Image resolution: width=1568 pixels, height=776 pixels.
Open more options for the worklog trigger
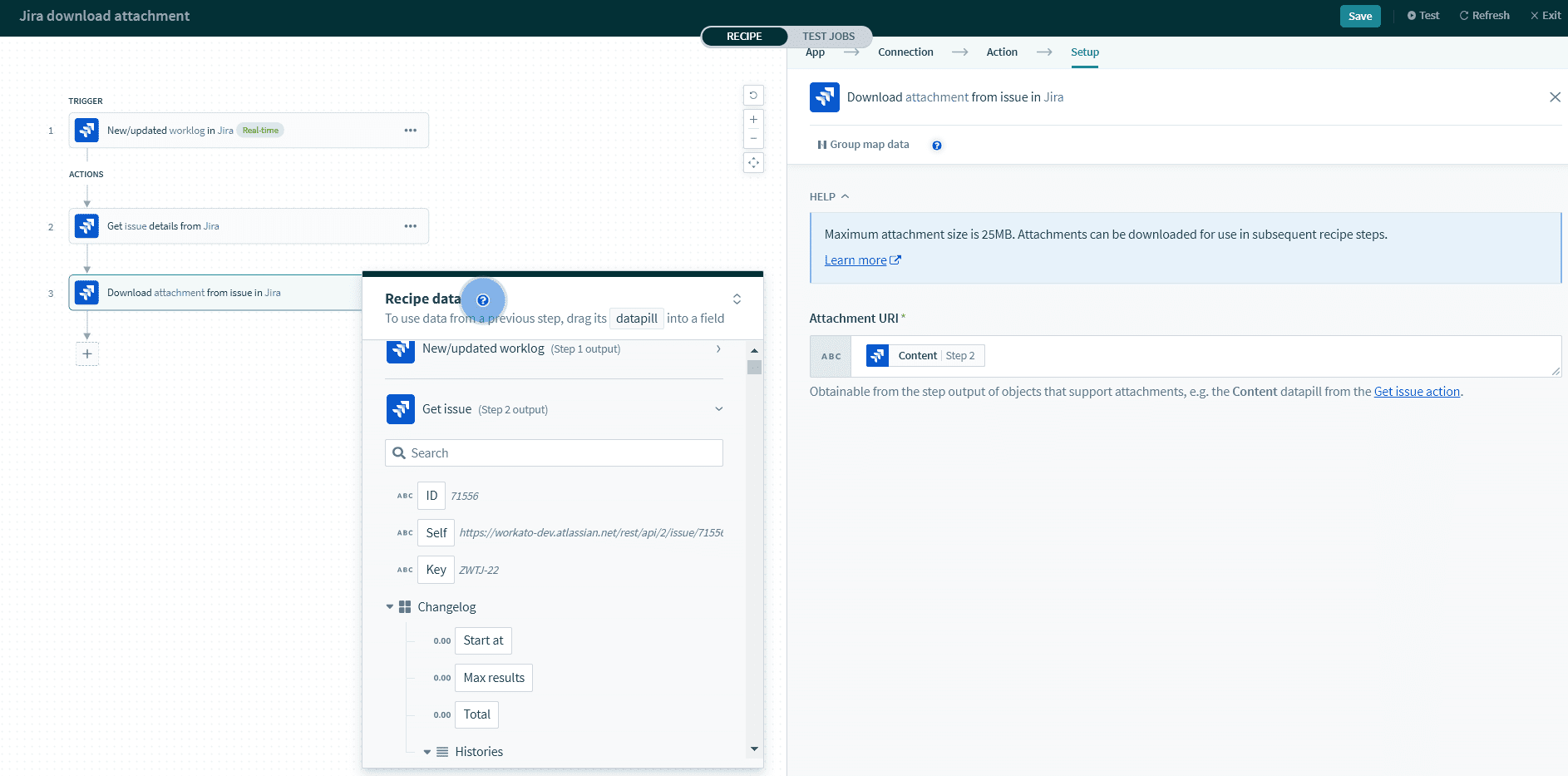click(411, 131)
